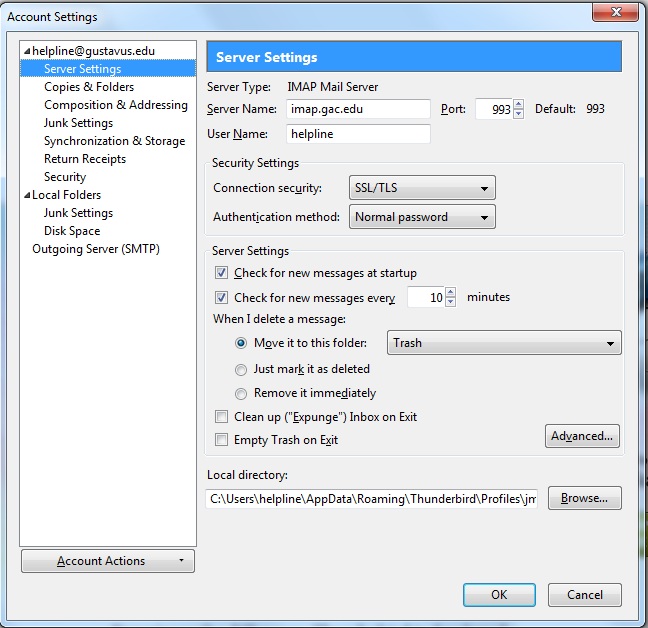Open Synchronization & Storage settings

114,141
